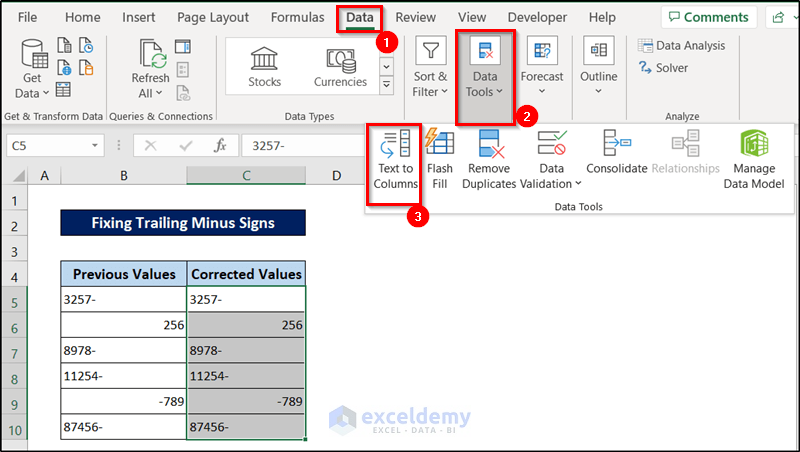The width and height of the screenshot is (800, 452).
Task: Select Corrected Values cell with 11254-
Action: click(246, 376)
